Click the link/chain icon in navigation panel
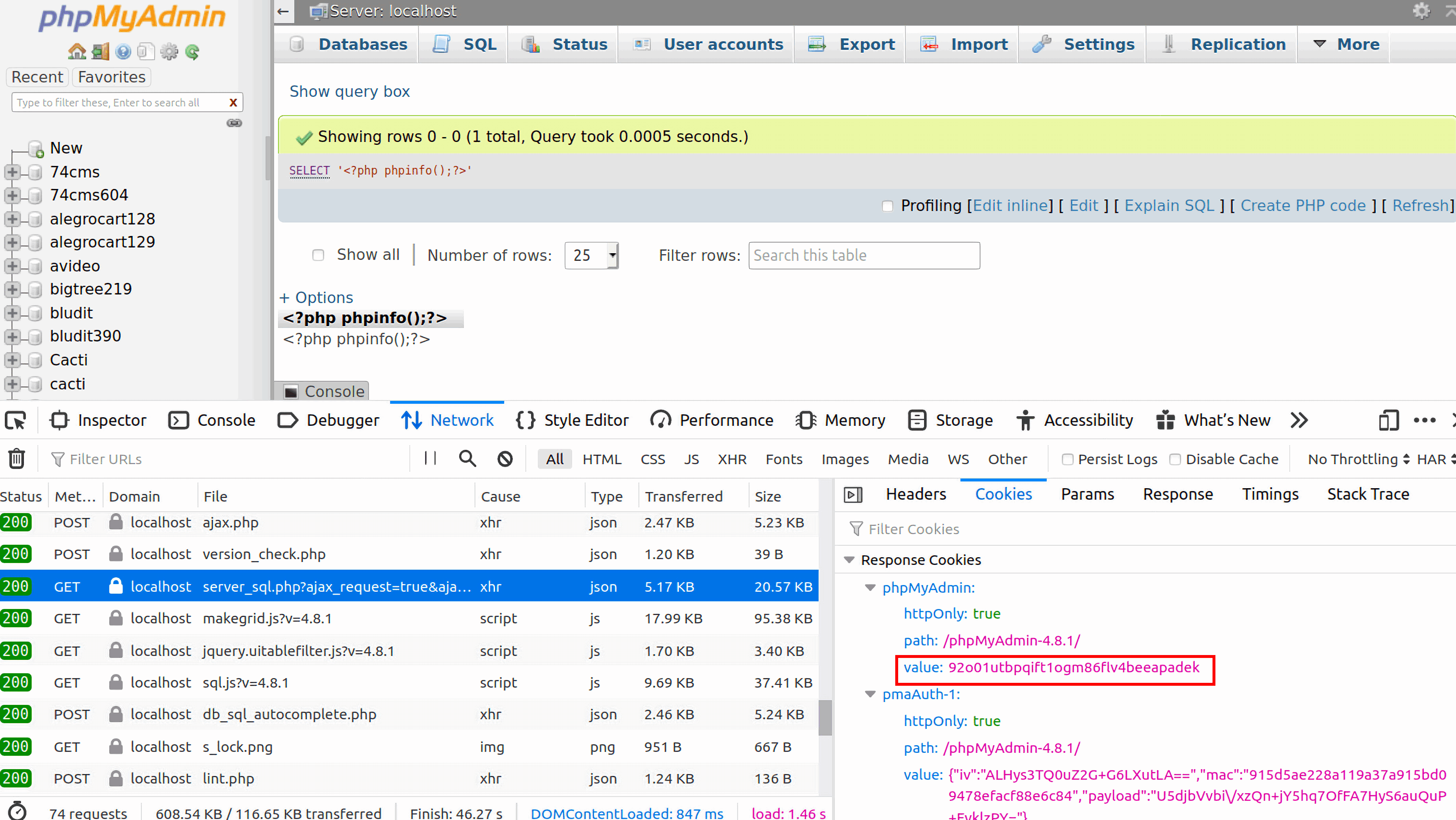Image resolution: width=1456 pixels, height=820 pixels. click(234, 123)
